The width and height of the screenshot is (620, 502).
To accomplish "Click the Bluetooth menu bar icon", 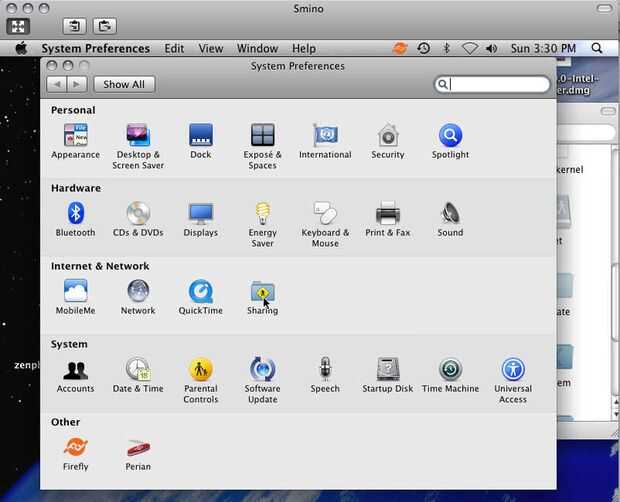I will click(446, 48).
